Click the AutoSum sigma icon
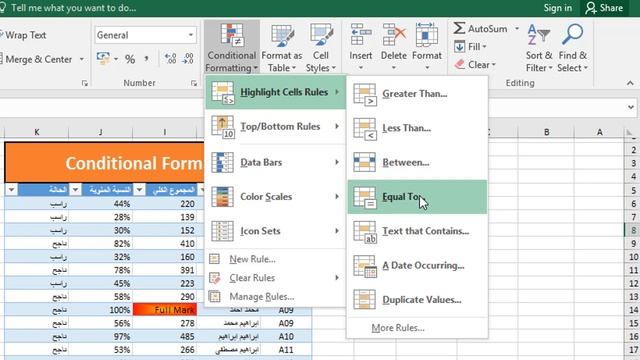Screen dimensions: 640x360 [459, 28]
